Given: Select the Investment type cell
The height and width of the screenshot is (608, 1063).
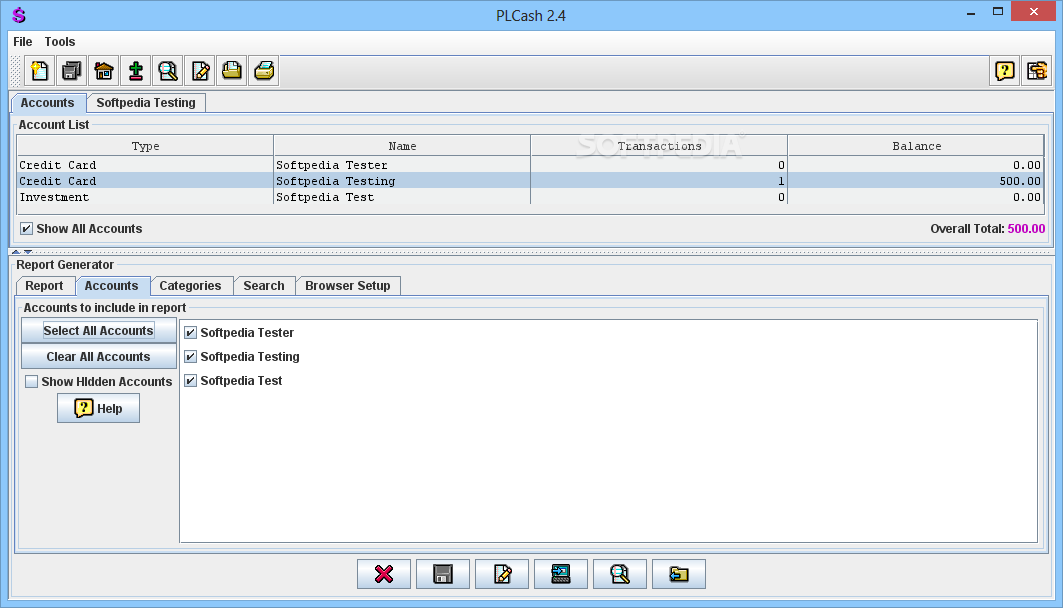Looking at the screenshot, I should pos(145,197).
